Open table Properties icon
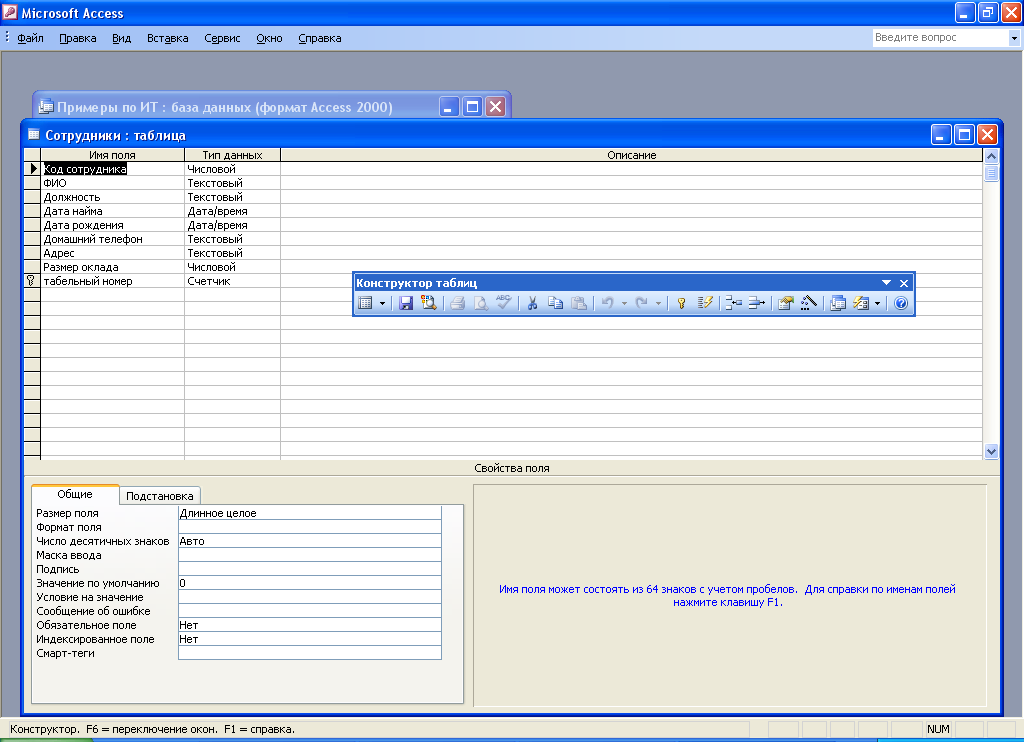The width and height of the screenshot is (1024, 742). point(786,303)
